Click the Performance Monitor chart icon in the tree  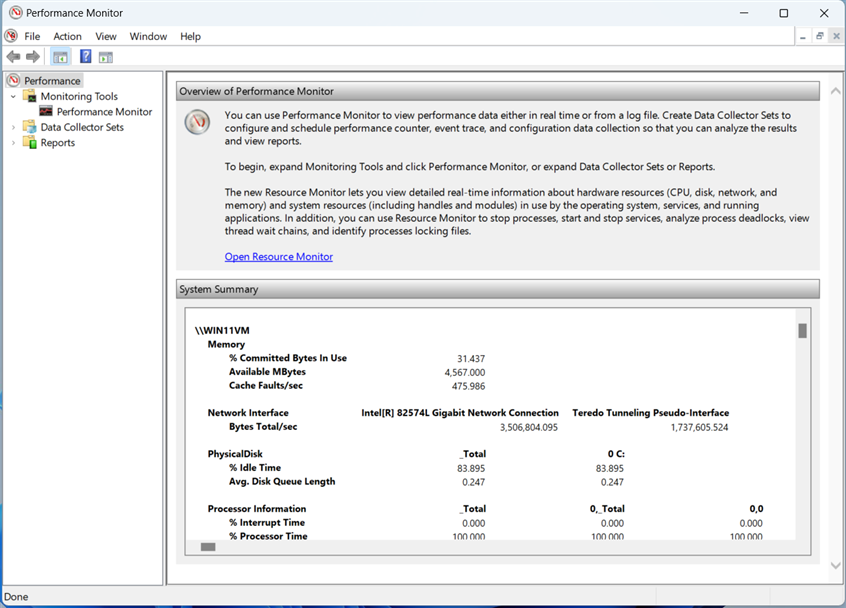pyautogui.click(x=45, y=111)
